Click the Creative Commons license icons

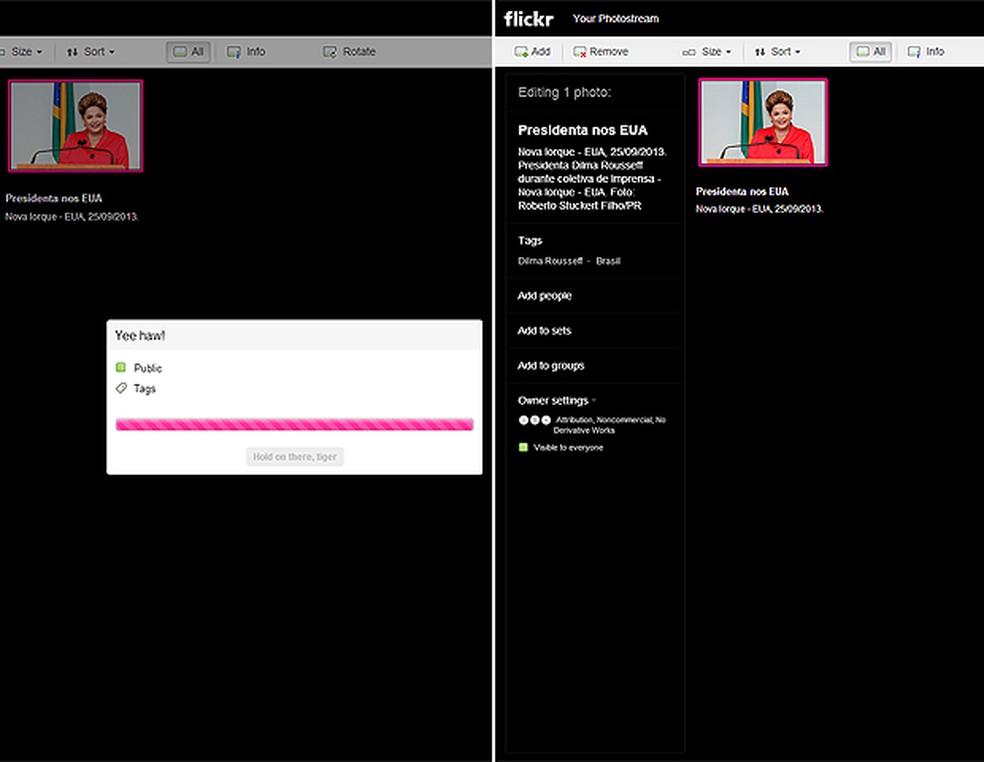535,421
